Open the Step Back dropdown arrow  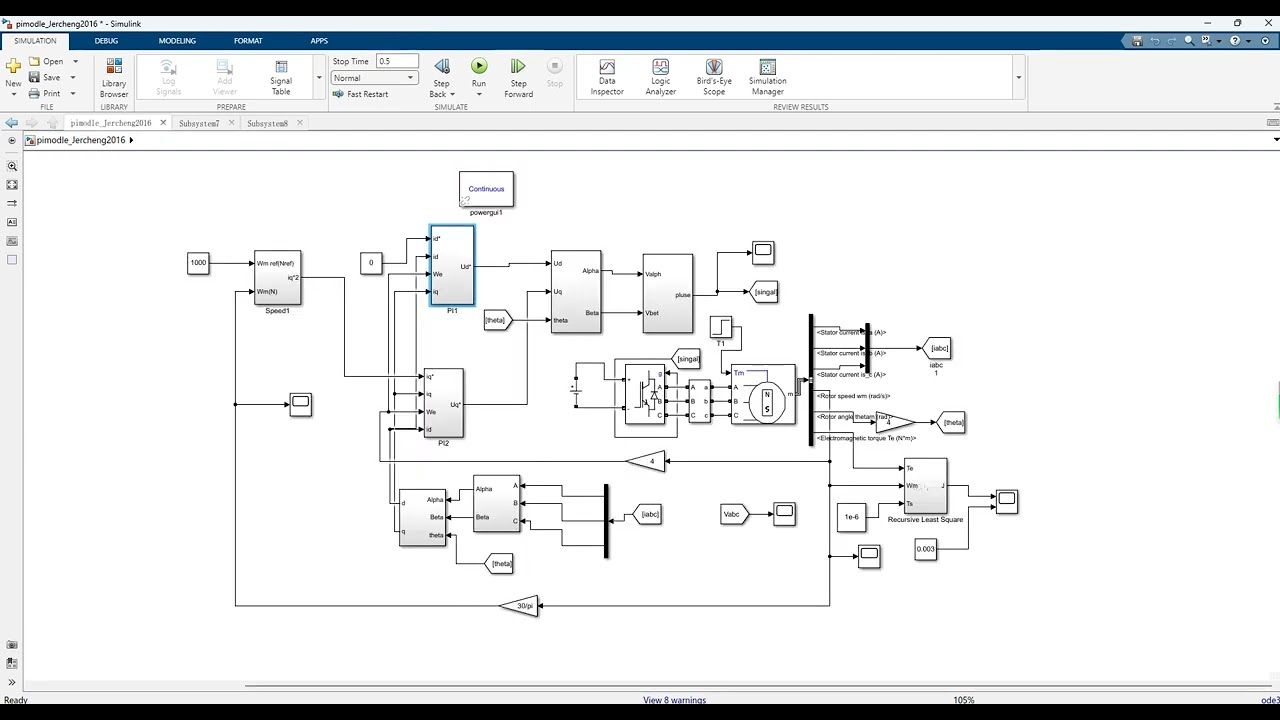click(x=453, y=94)
